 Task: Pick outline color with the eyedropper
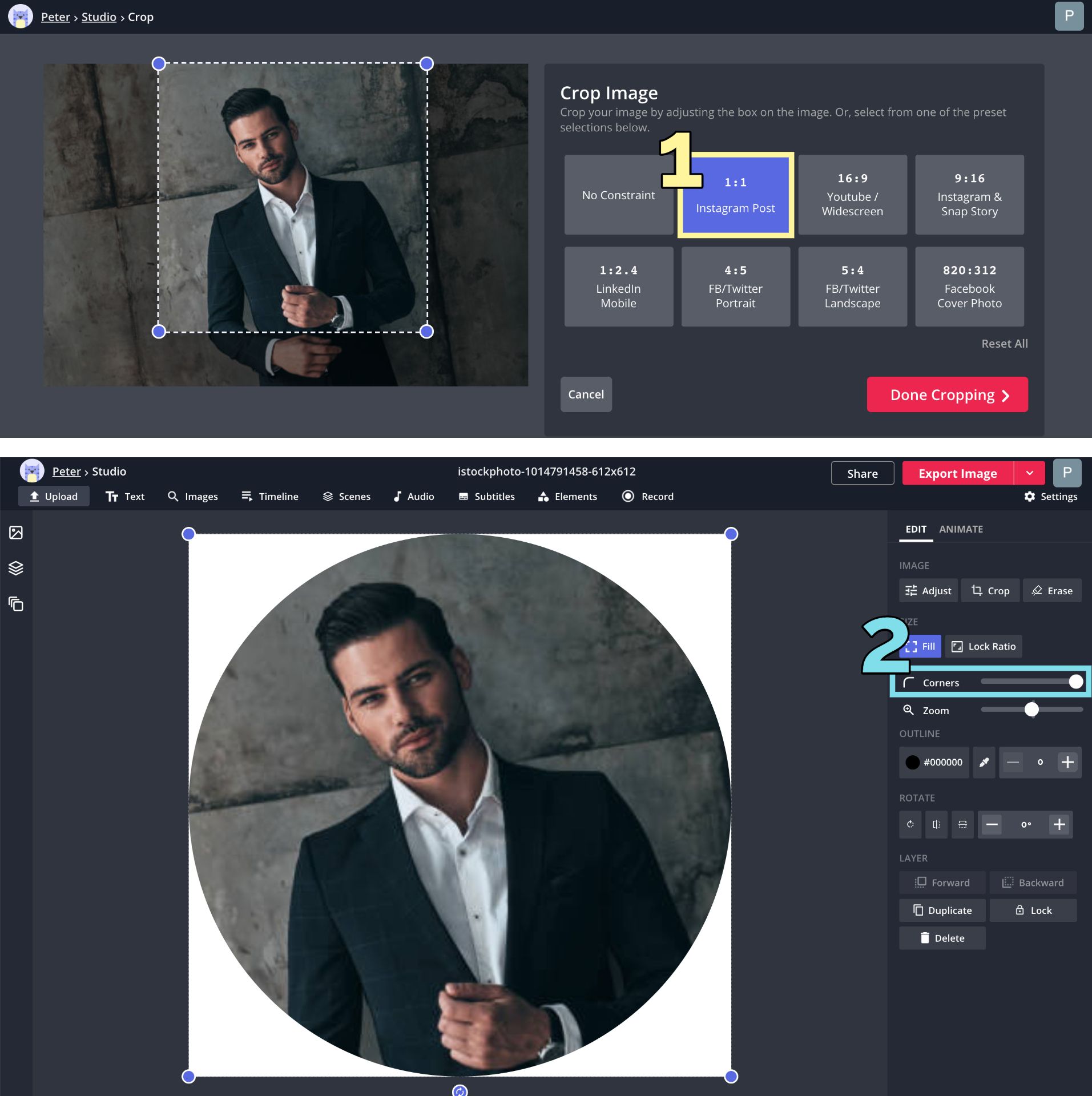pos(984,762)
